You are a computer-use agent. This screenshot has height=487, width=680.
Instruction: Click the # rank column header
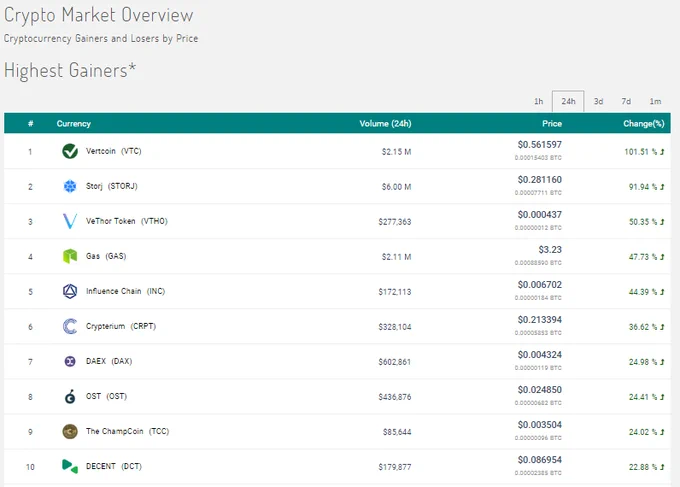click(30, 124)
